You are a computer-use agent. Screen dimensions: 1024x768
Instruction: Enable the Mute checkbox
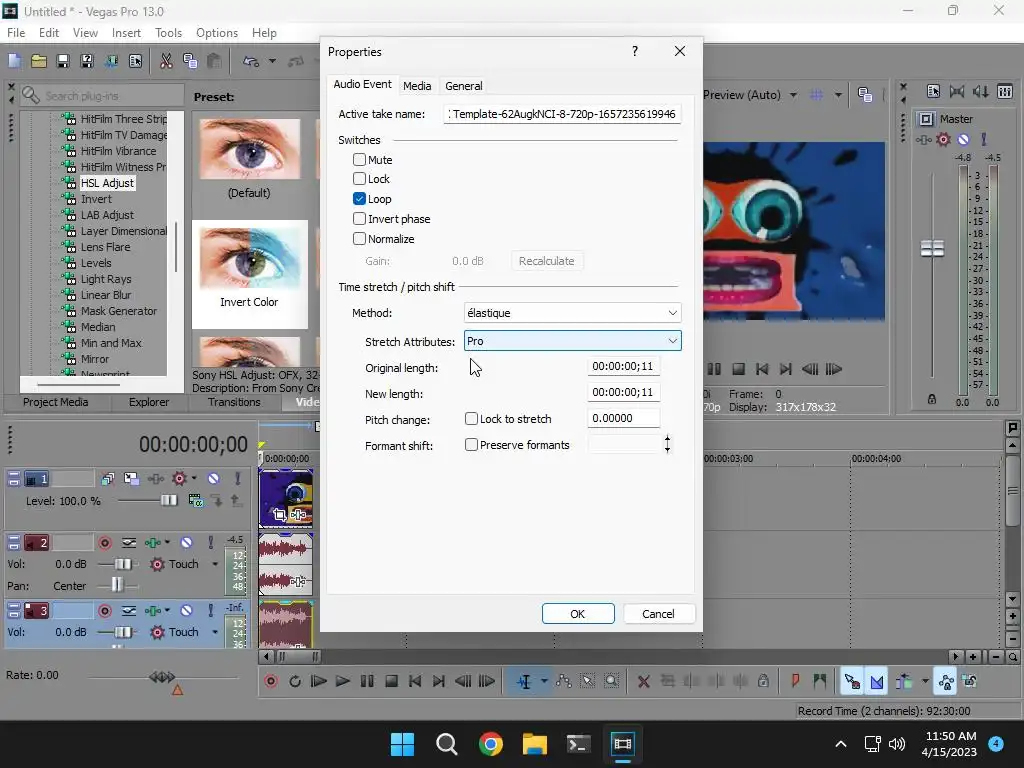point(359,159)
